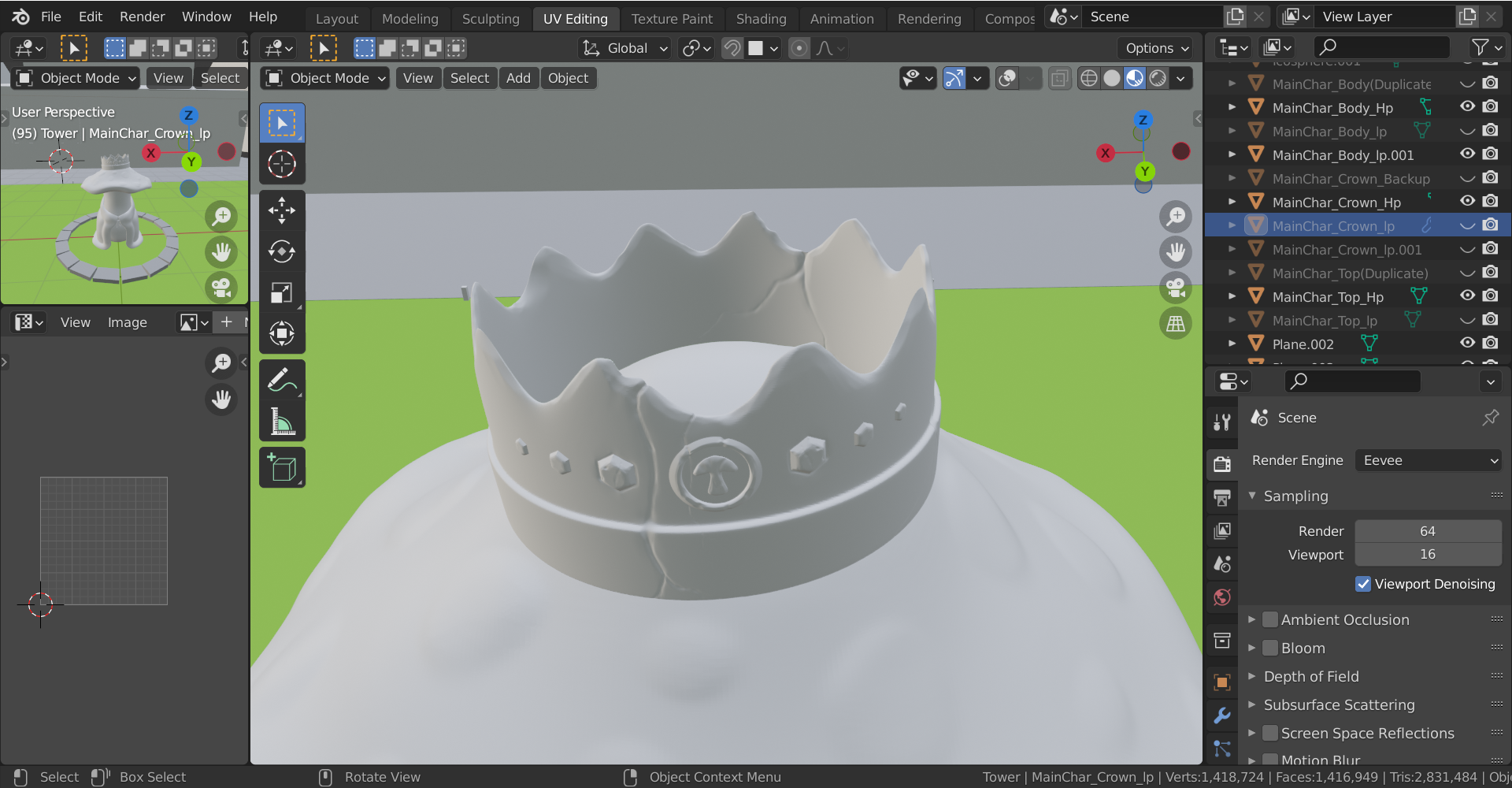This screenshot has width=1512, height=788.
Task: Toggle snapping magnet in header
Action: pyautogui.click(x=732, y=48)
